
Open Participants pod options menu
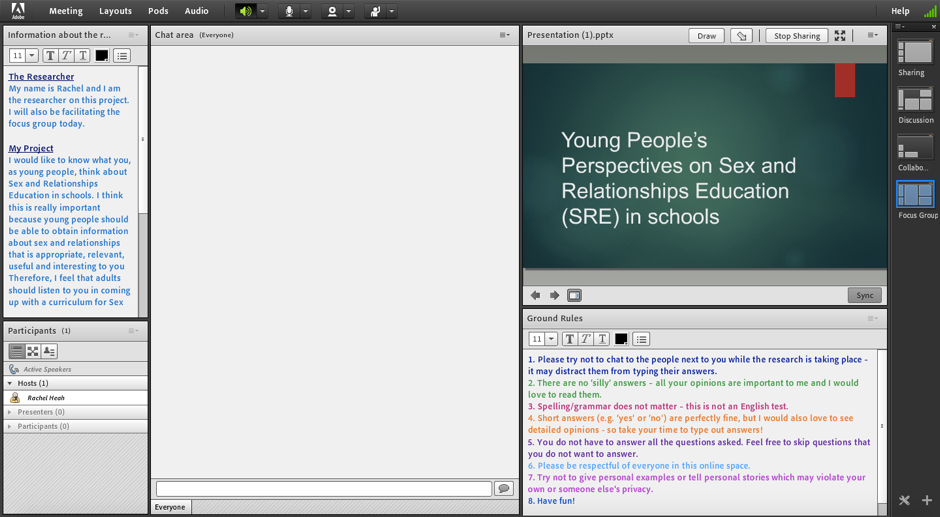click(x=133, y=330)
